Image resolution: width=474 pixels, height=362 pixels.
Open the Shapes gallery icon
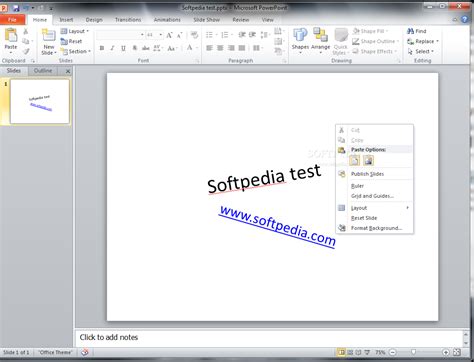pos(300,36)
